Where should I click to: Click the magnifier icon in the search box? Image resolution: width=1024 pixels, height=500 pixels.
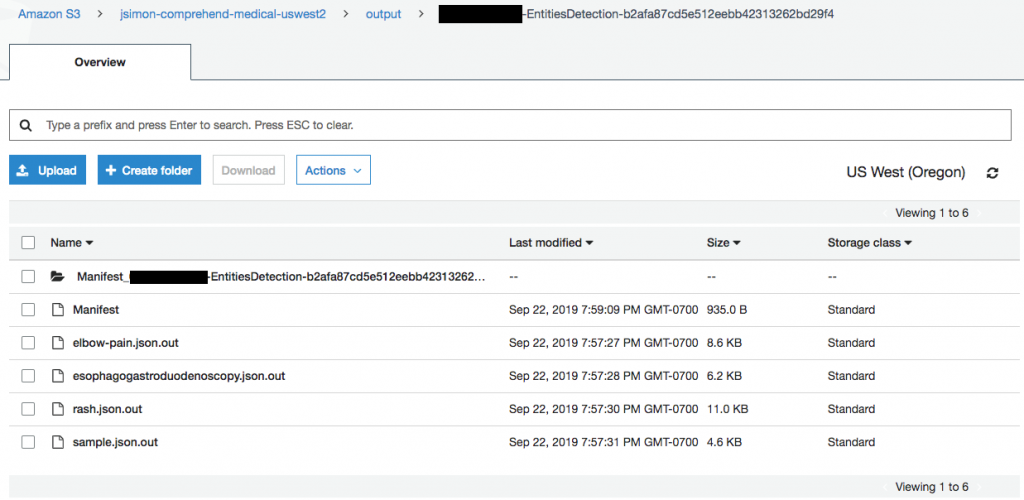click(25, 125)
